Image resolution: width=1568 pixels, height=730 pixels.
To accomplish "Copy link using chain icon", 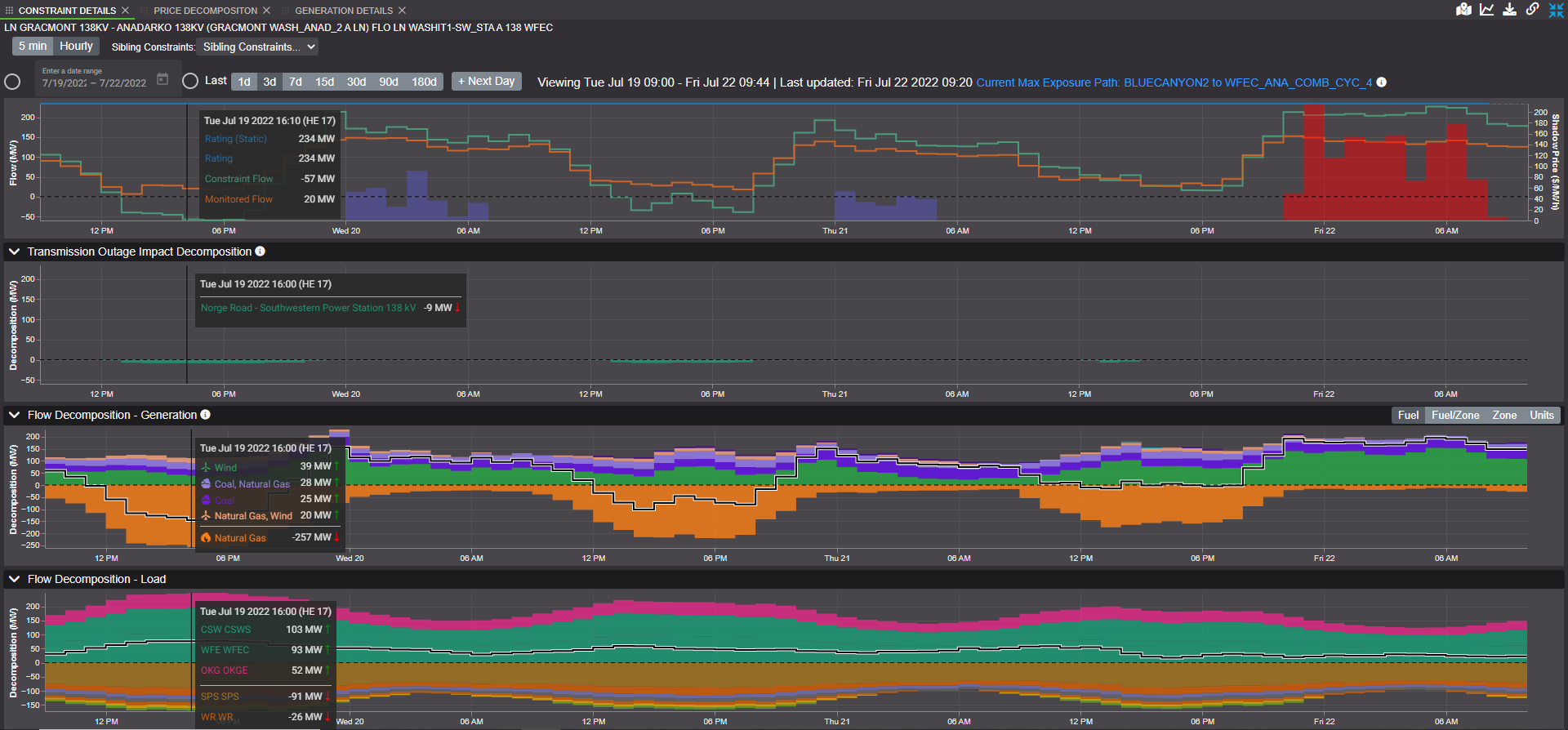I will click(1532, 10).
